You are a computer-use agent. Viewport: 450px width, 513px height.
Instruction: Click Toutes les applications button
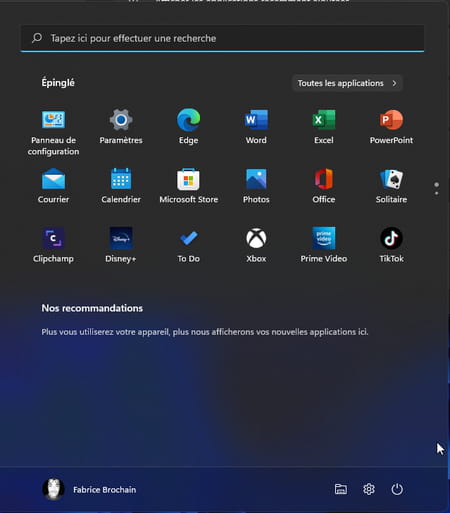(347, 83)
